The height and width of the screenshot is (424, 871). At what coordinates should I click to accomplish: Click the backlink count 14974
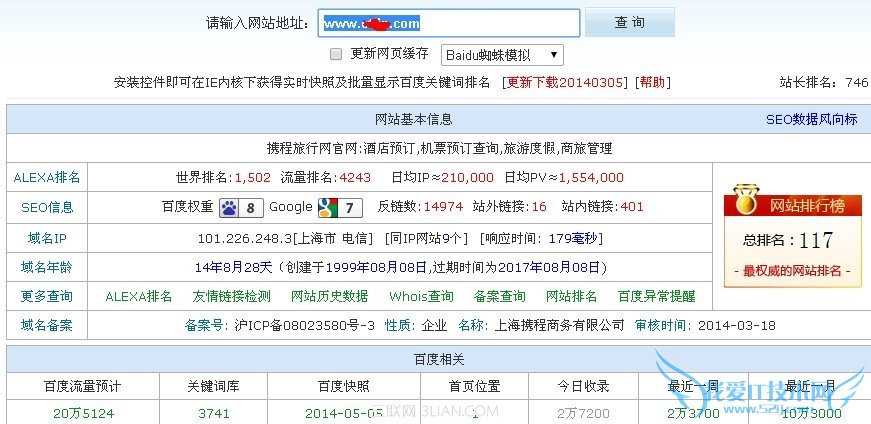(x=443, y=207)
